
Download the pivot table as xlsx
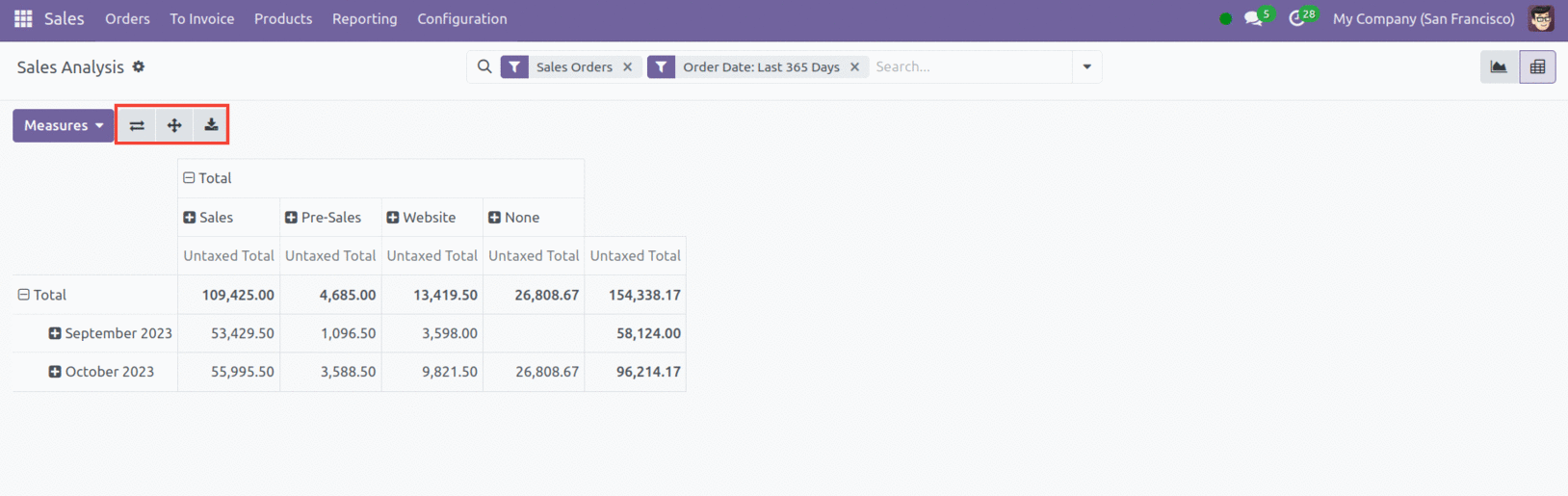tap(211, 125)
